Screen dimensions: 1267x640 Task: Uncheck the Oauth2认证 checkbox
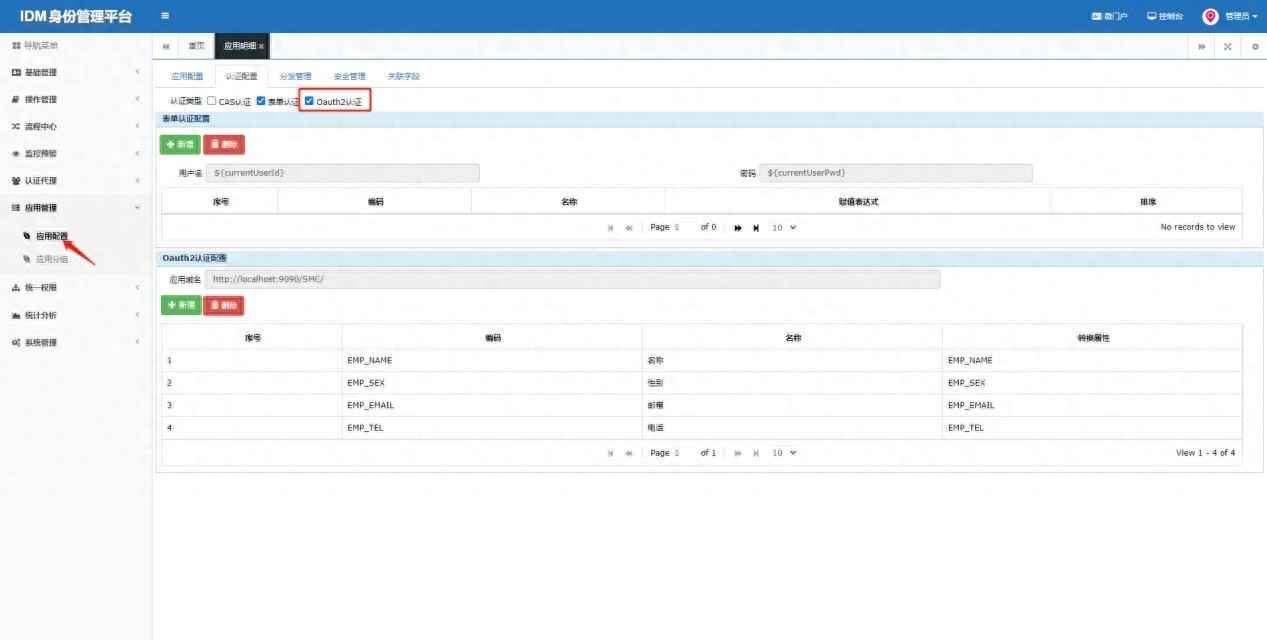click(310, 101)
